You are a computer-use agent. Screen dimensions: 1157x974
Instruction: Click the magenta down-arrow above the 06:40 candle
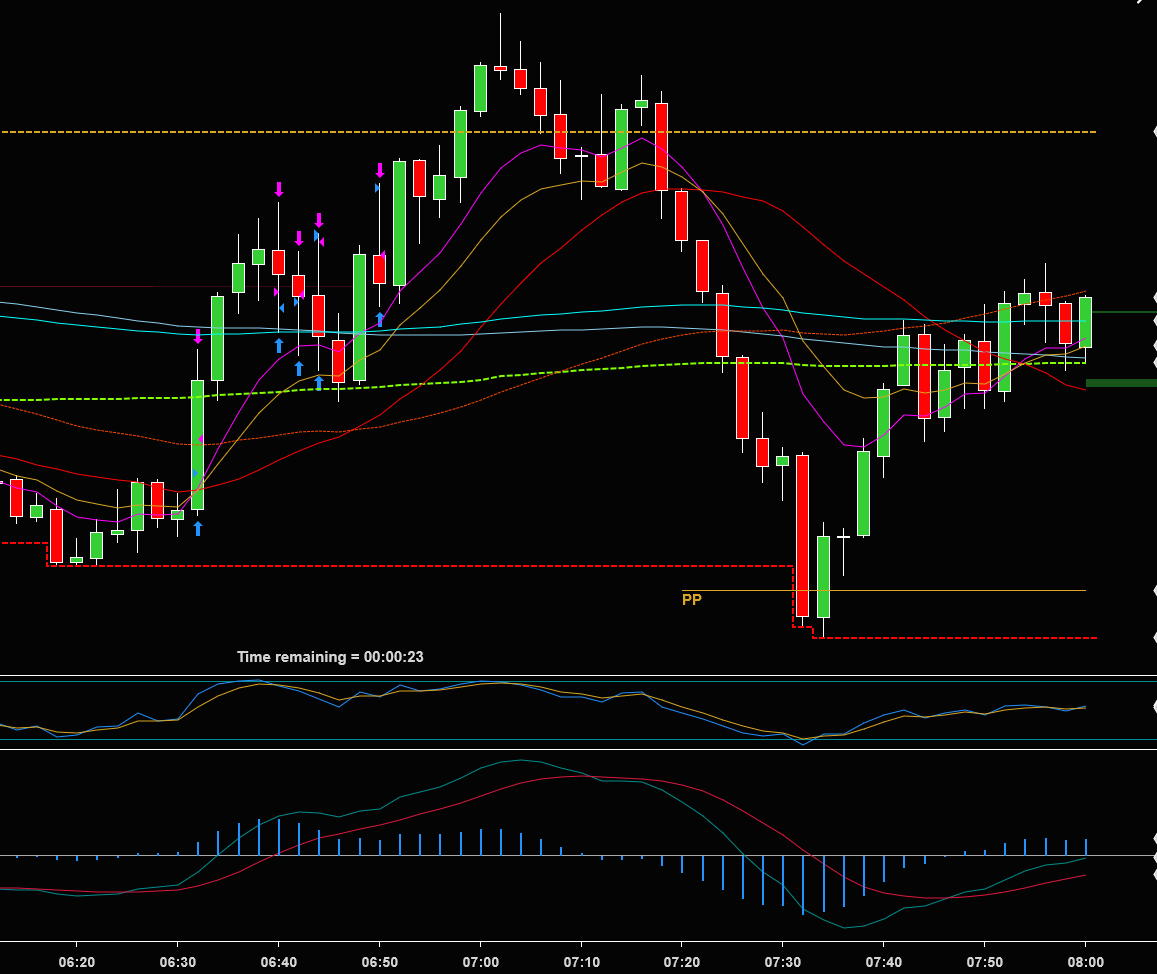(279, 189)
